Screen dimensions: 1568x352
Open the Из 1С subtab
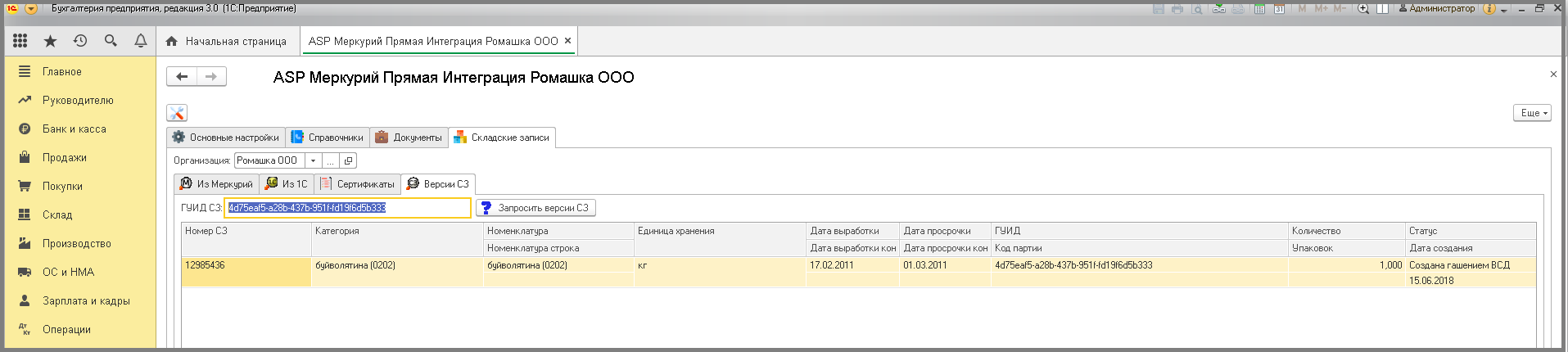(287, 184)
